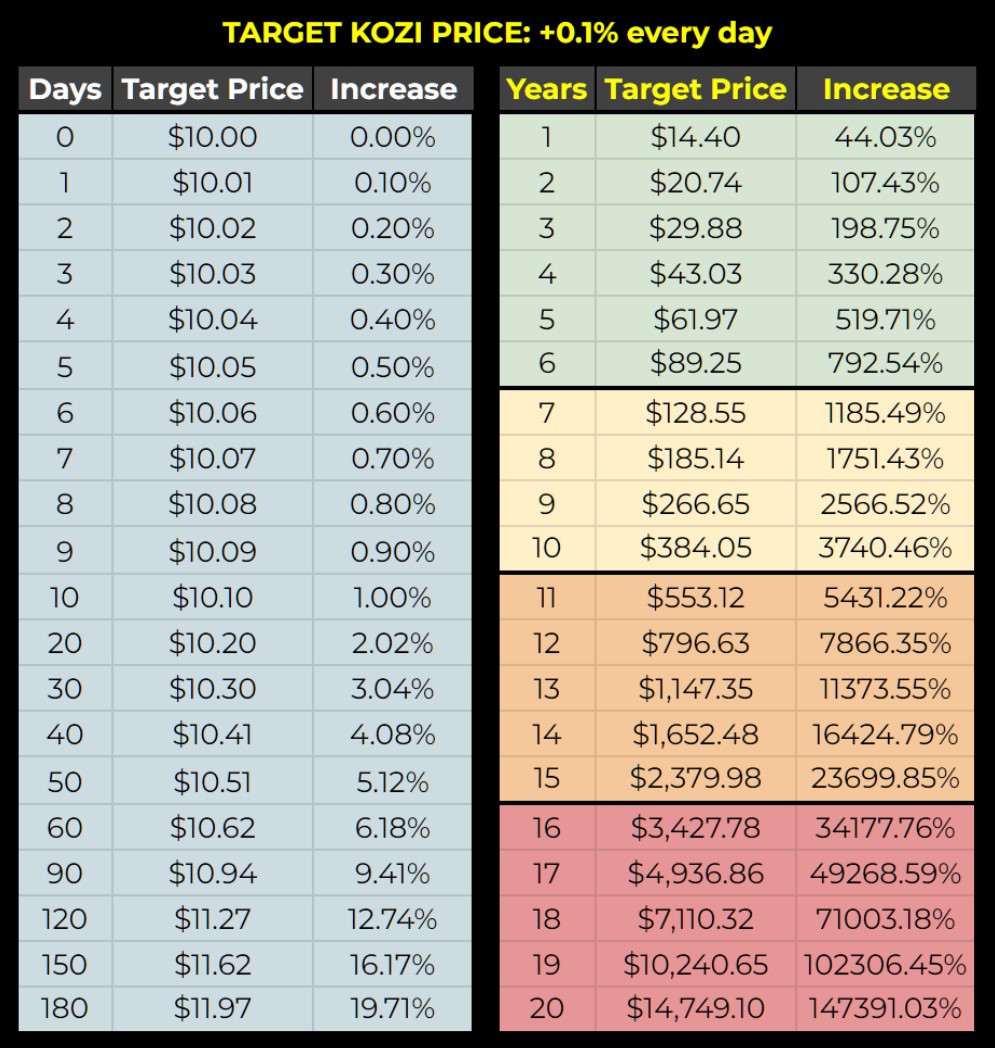The width and height of the screenshot is (995, 1048).
Task: Click the 'Days' column header
Action: (x=65, y=89)
